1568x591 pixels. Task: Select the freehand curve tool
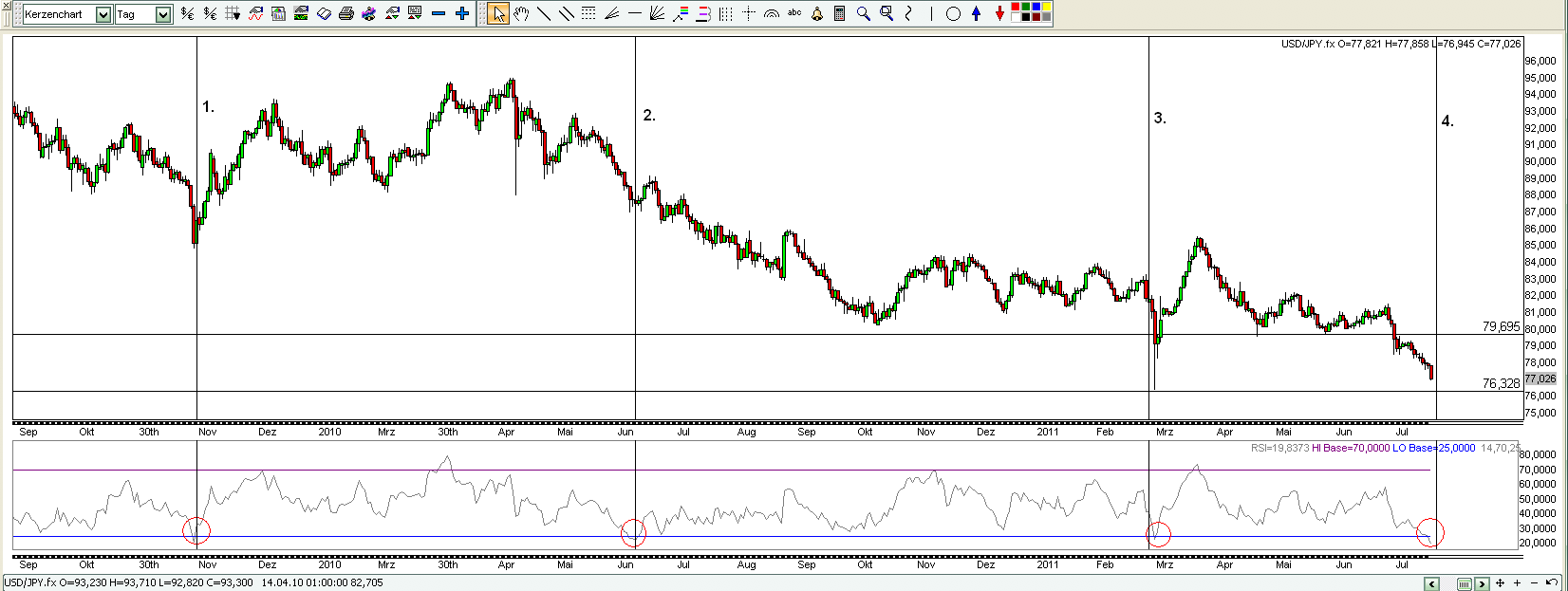coord(908,13)
